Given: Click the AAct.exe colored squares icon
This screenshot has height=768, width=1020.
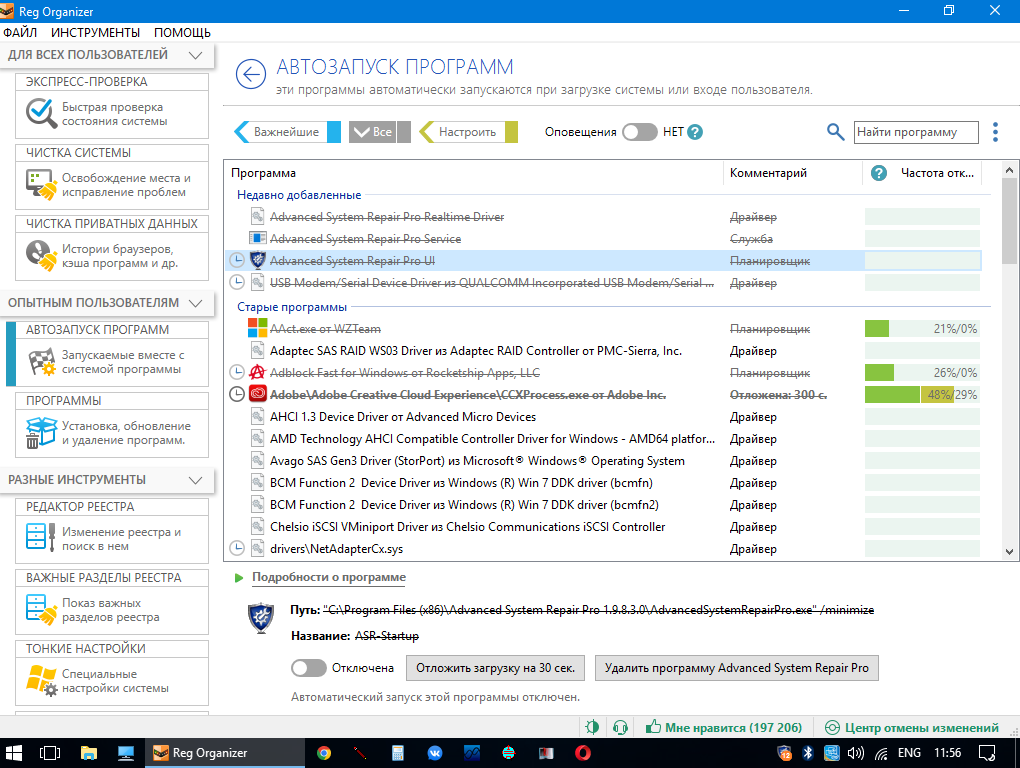Looking at the screenshot, I should 258,328.
